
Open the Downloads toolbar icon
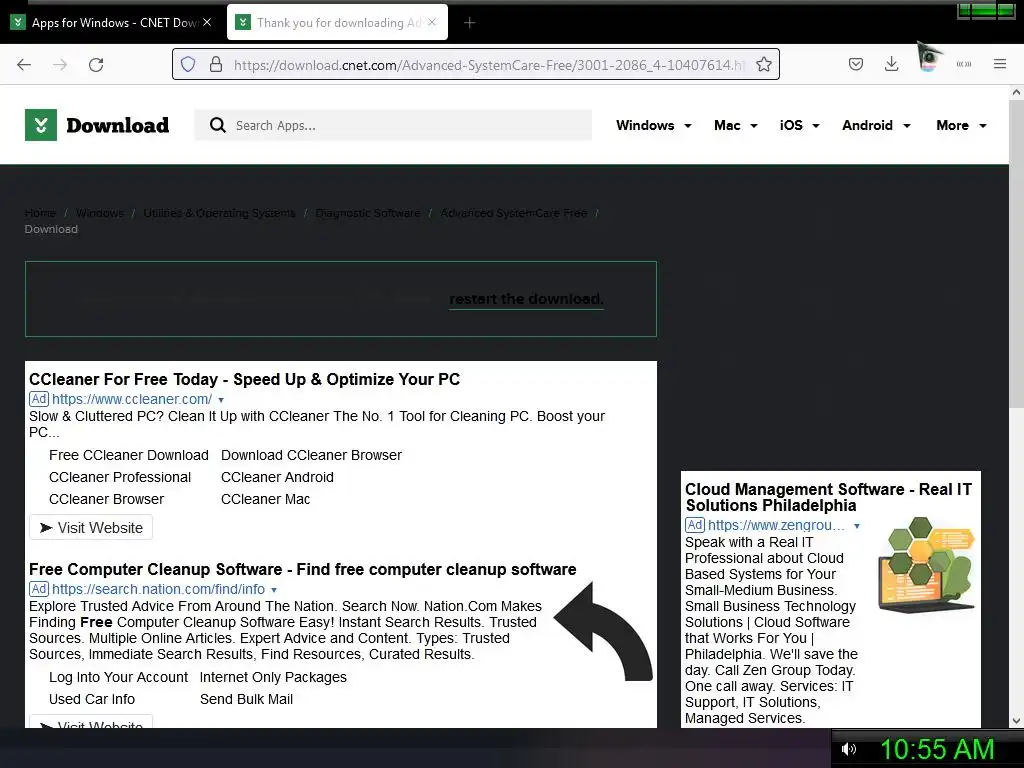[891, 64]
